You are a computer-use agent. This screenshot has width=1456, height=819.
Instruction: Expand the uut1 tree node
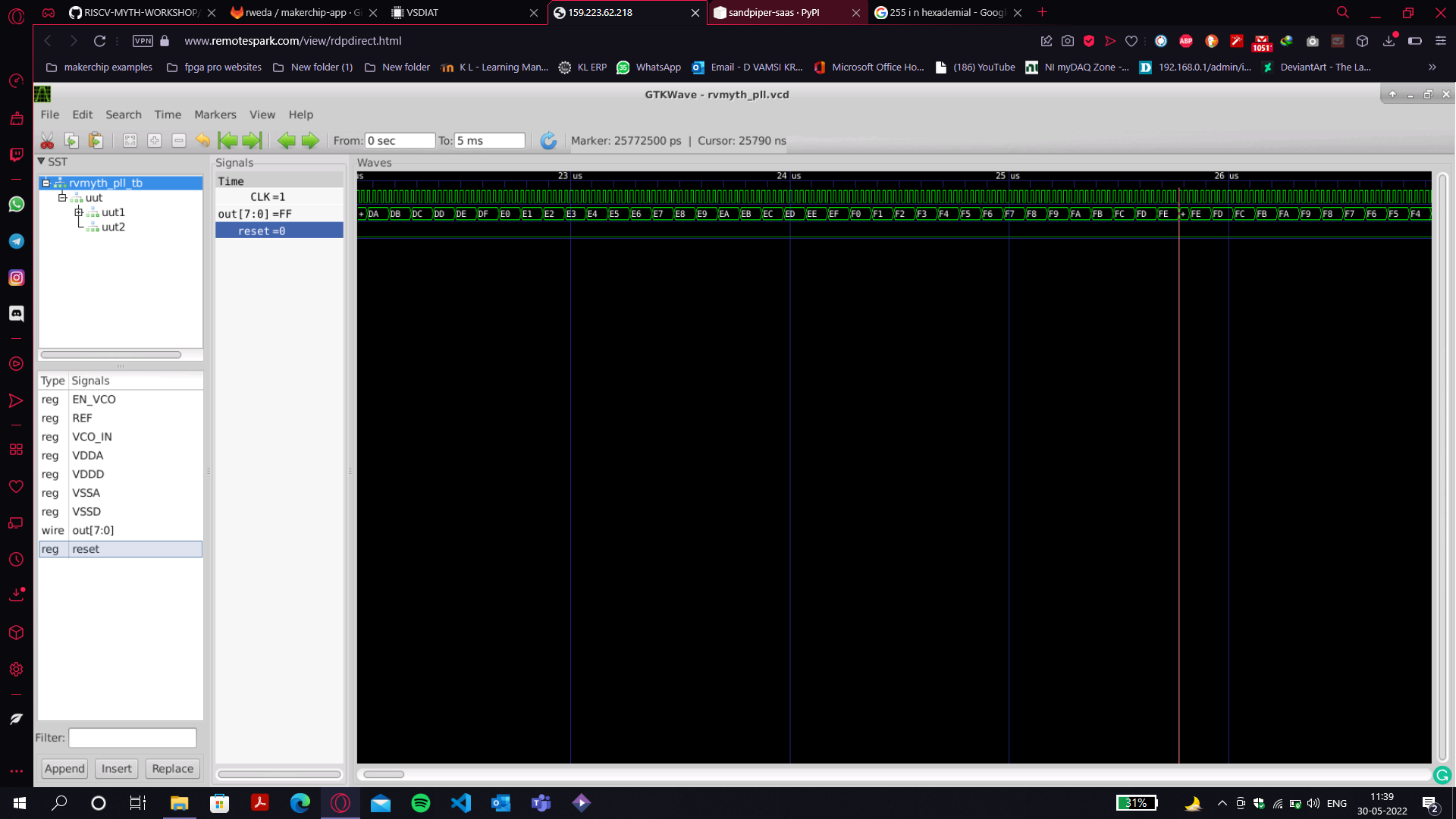coord(78,212)
